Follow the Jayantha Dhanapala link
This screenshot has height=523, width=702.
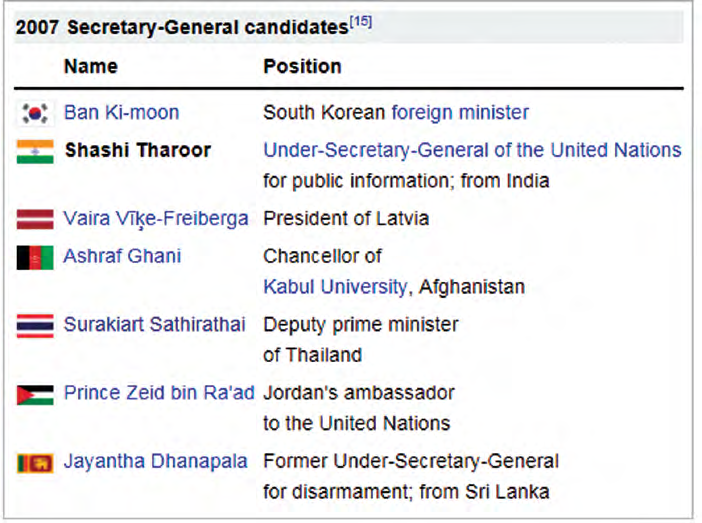157,461
